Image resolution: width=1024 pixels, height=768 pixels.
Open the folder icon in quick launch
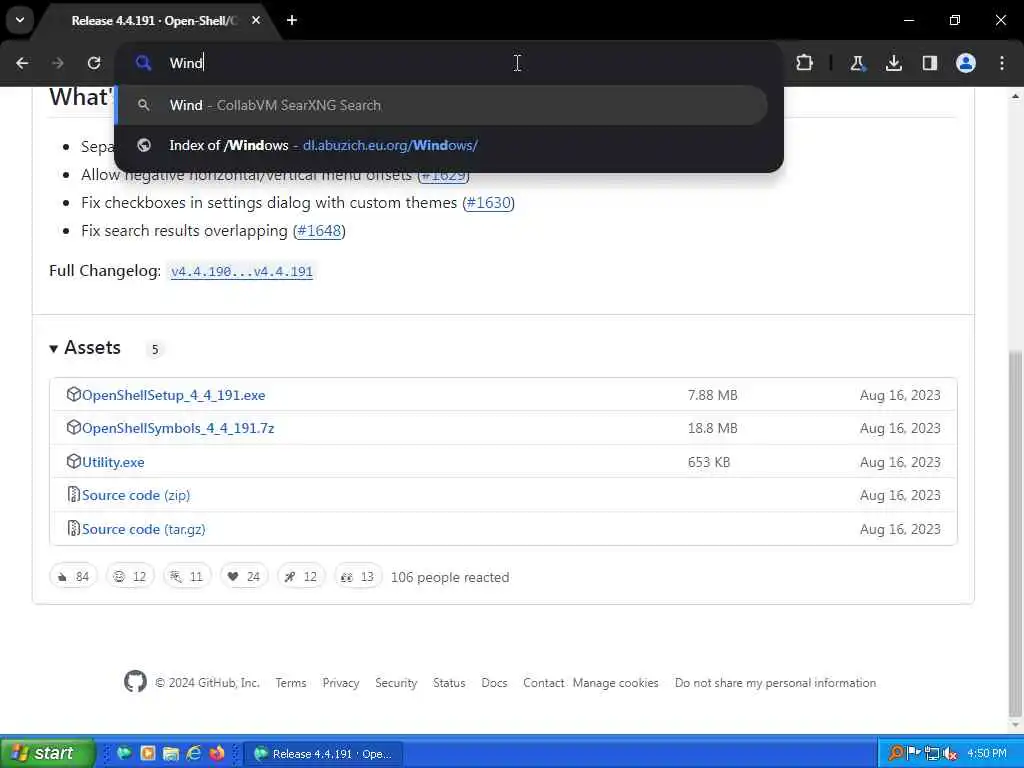(x=170, y=753)
